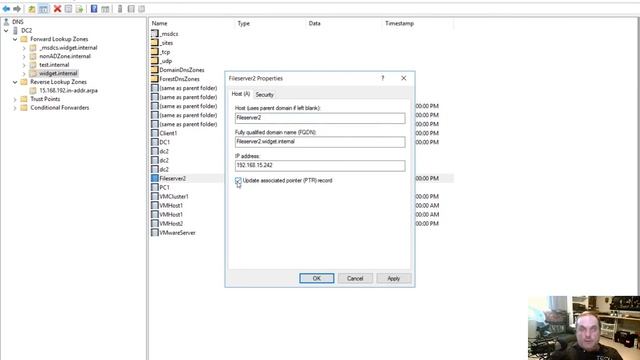This screenshot has height=360, width=640.
Task: Click the Export List toolbar icon
Action: click(80, 9)
